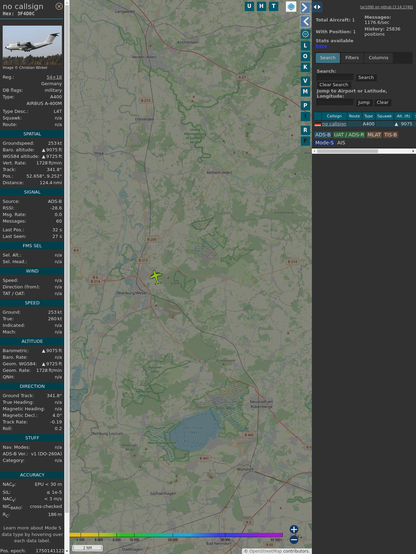Open the Airbus A400M aircraft photo
The image size is (416, 554).
32,45
